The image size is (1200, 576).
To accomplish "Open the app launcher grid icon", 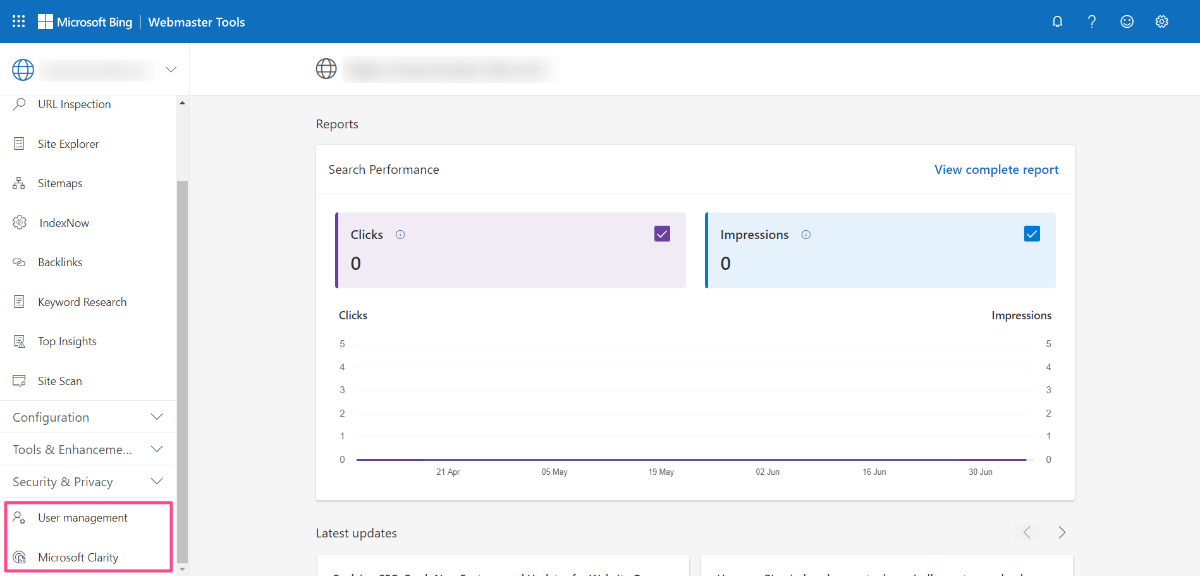I will (19, 21).
